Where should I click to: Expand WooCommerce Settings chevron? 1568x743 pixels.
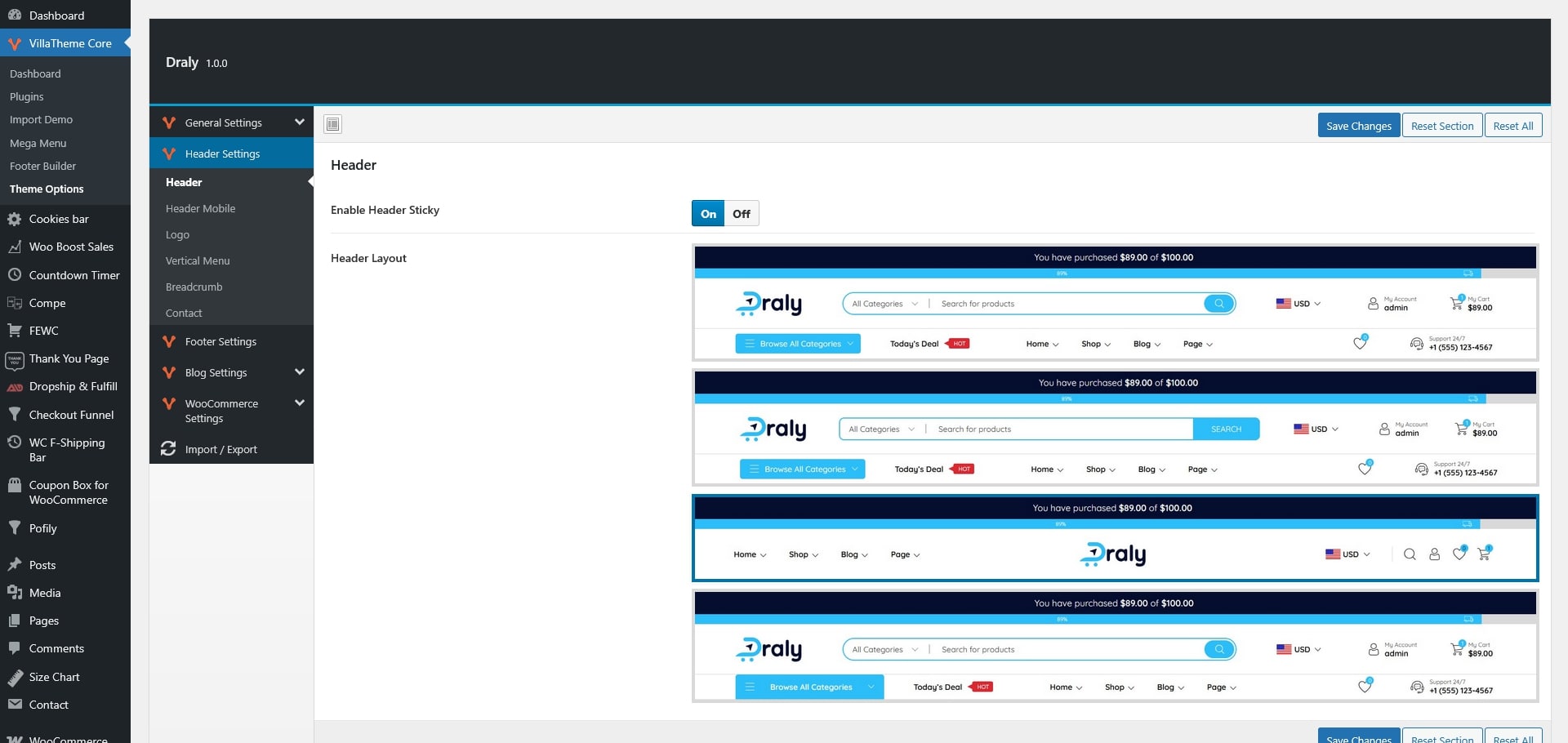click(x=300, y=403)
